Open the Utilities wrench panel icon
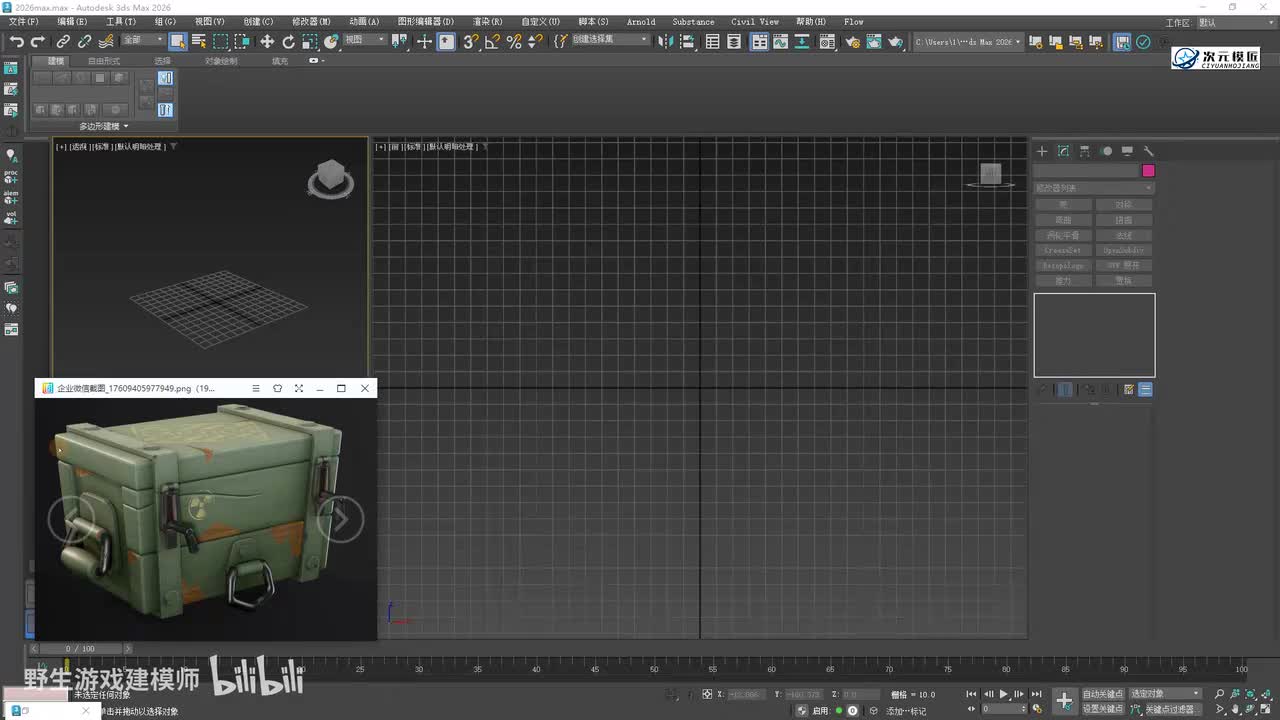This screenshot has height=720, width=1280. 1148,151
